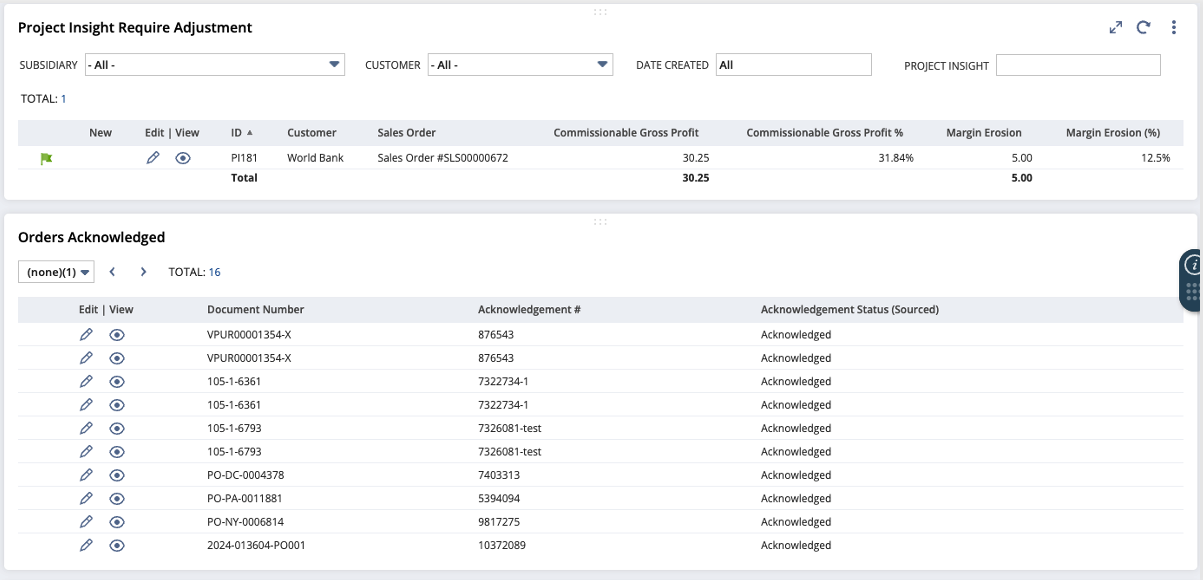Edit the PO-NY-0006814 order
Image resolution: width=1203 pixels, height=580 pixels.
(x=86, y=522)
